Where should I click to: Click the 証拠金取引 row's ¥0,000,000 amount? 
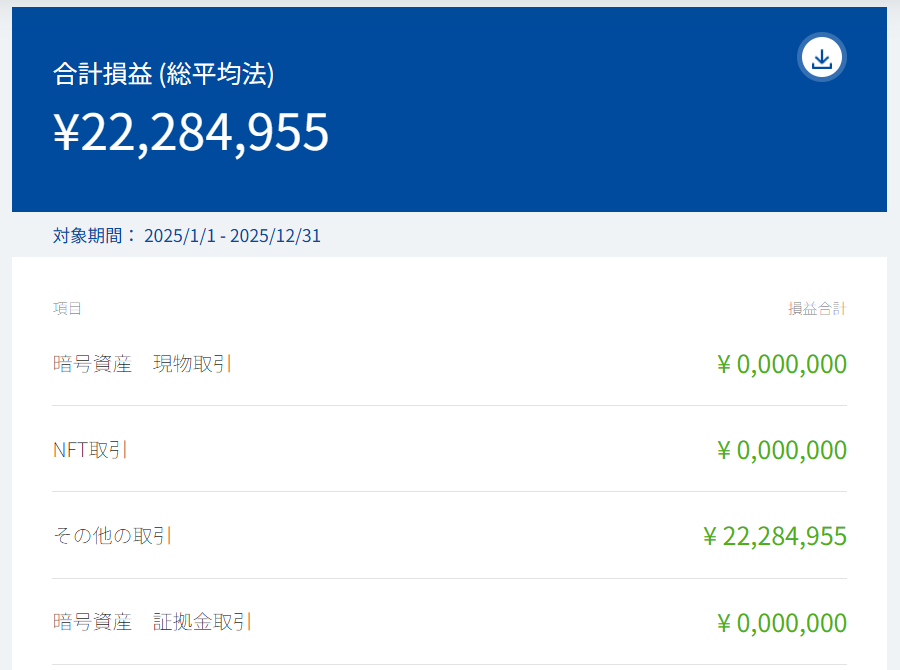(x=782, y=622)
